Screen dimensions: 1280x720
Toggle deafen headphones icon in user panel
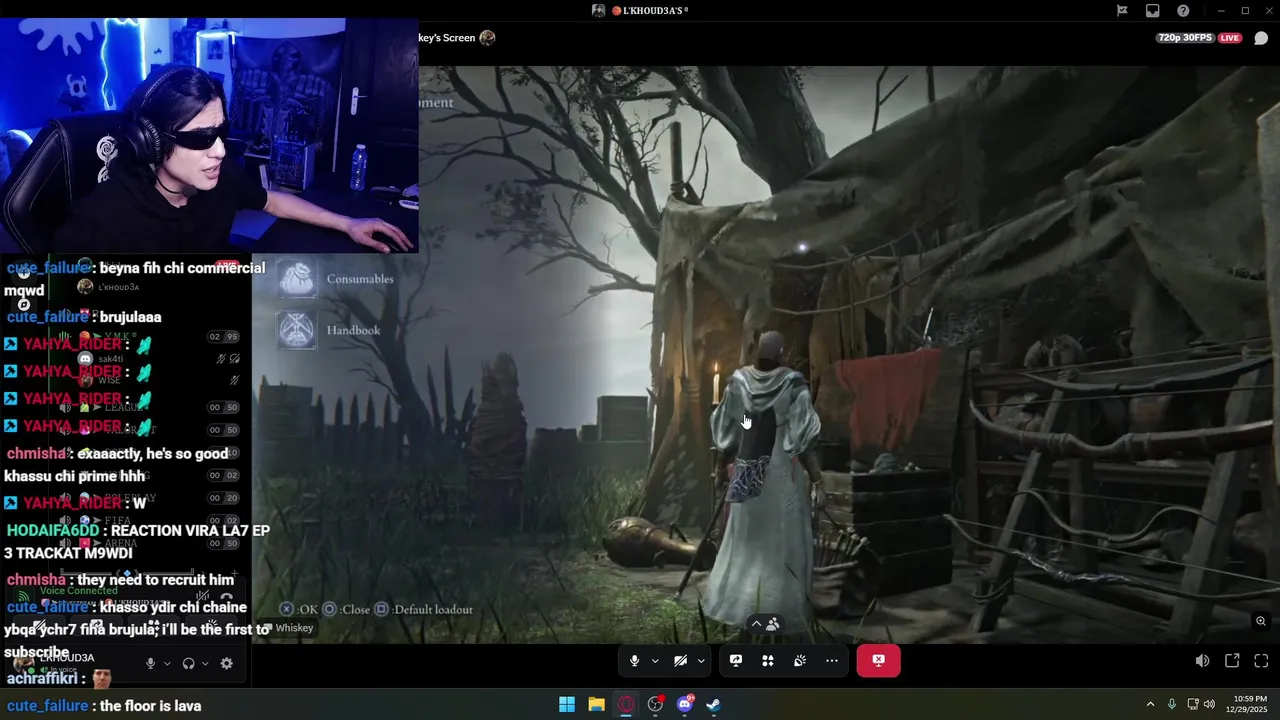188,663
